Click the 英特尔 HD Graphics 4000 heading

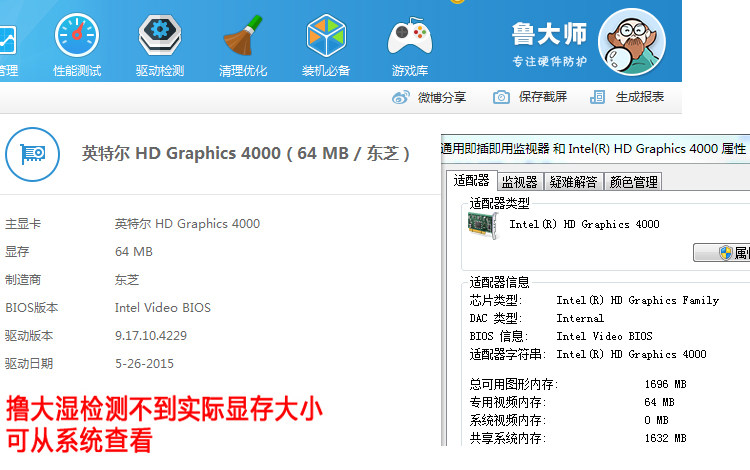tap(245, 153)
